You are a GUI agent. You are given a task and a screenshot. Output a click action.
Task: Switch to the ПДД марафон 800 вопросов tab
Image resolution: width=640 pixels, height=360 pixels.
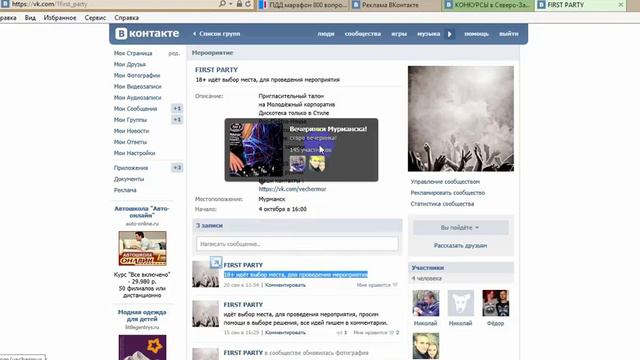303,5
